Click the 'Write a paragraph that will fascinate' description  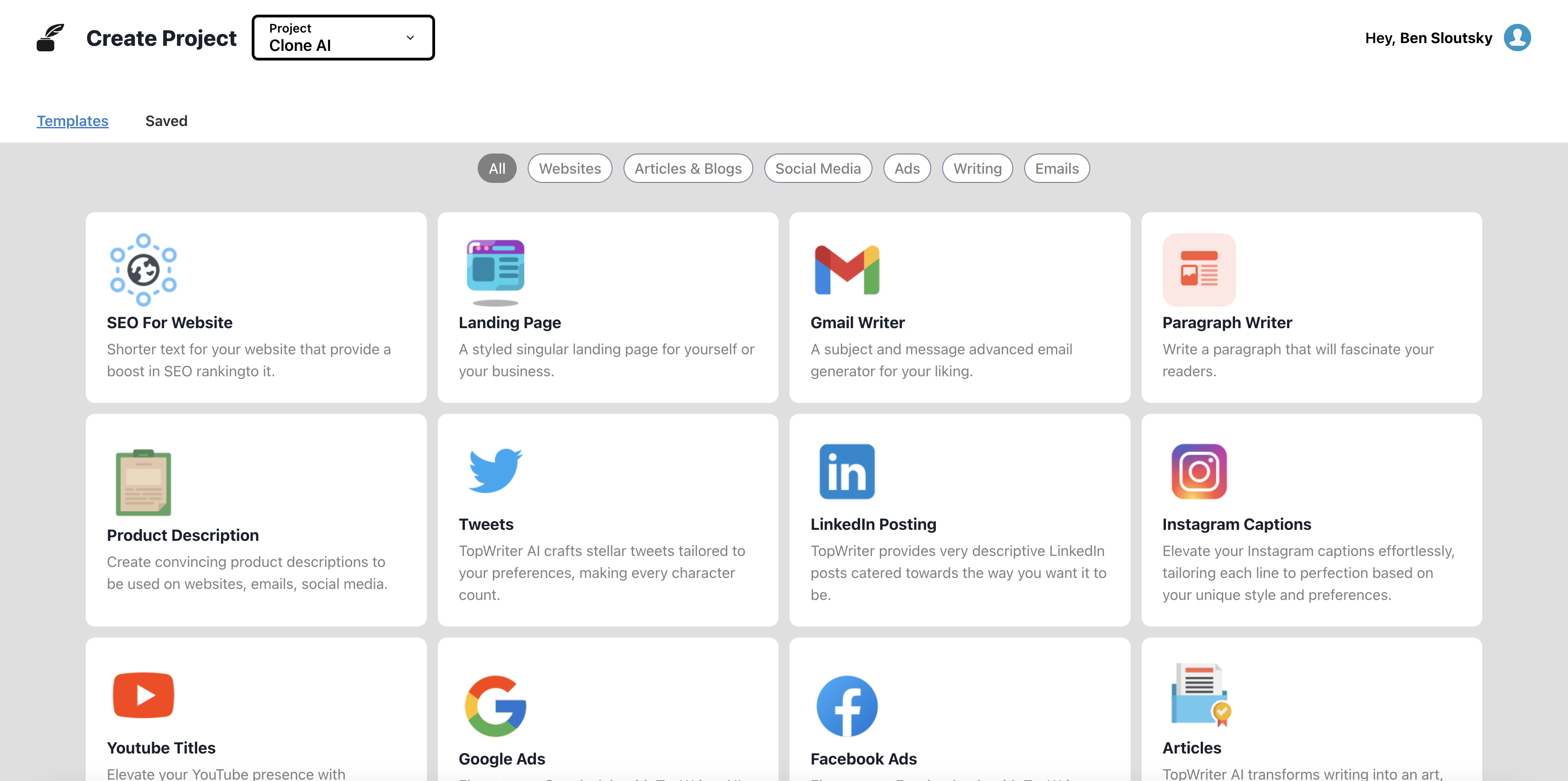coord(1298,360)
